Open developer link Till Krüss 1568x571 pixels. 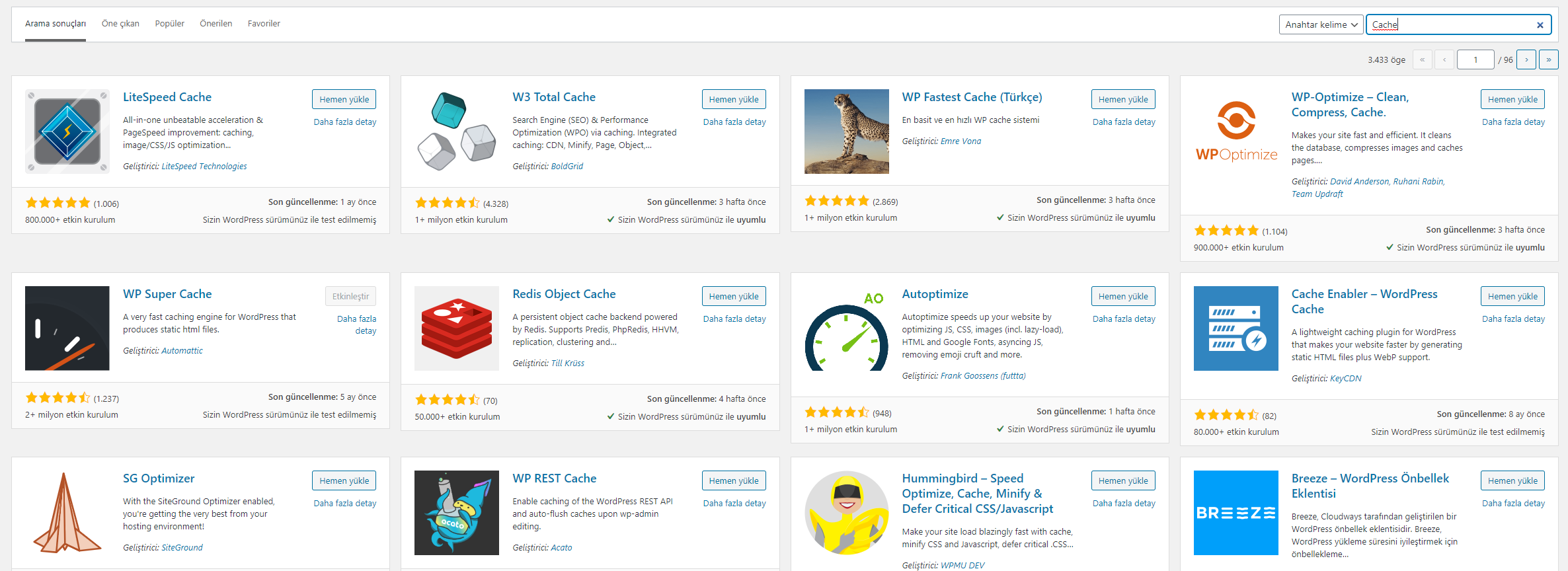(568, 363)
